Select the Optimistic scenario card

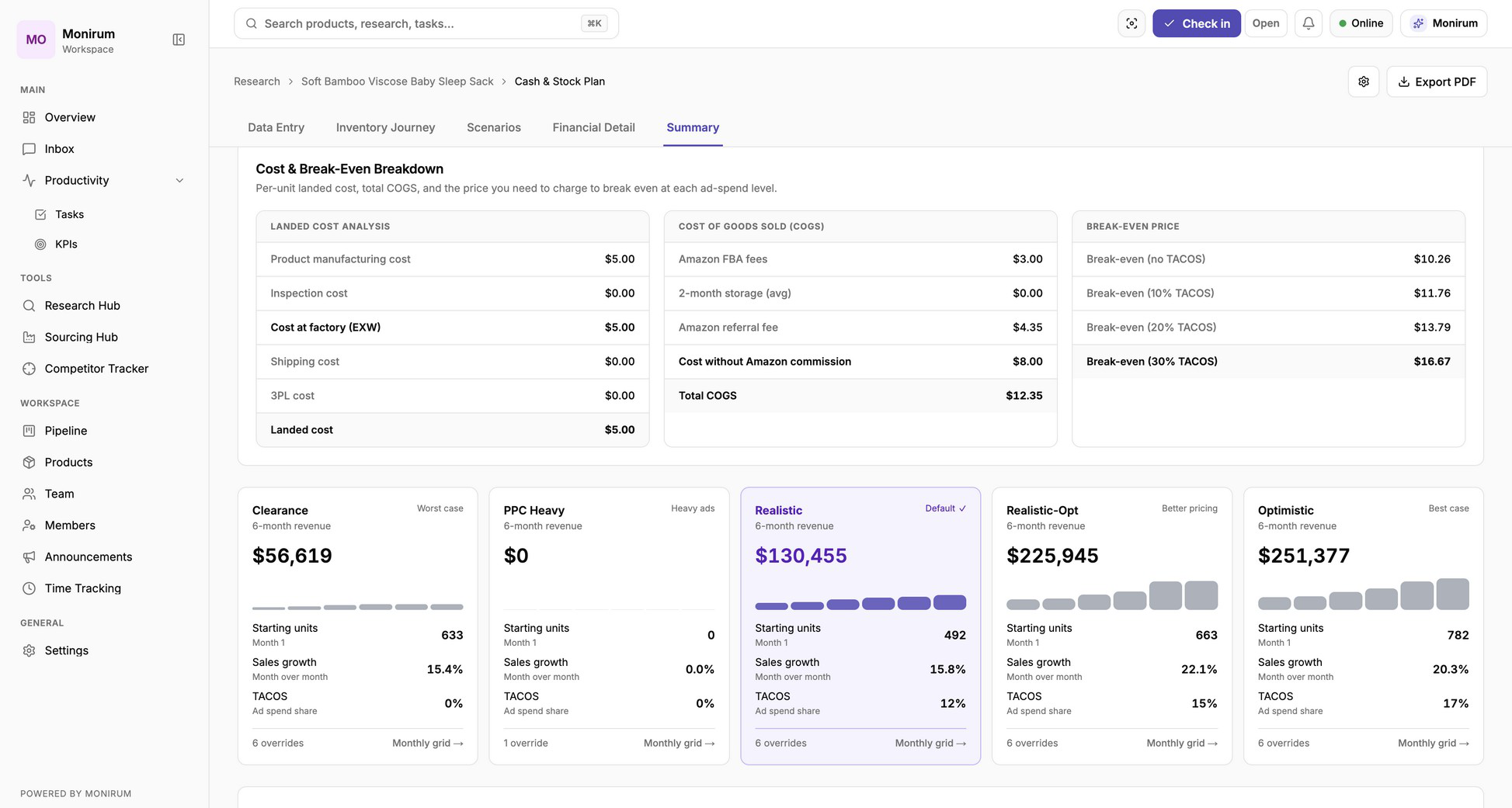(1363, 626)
